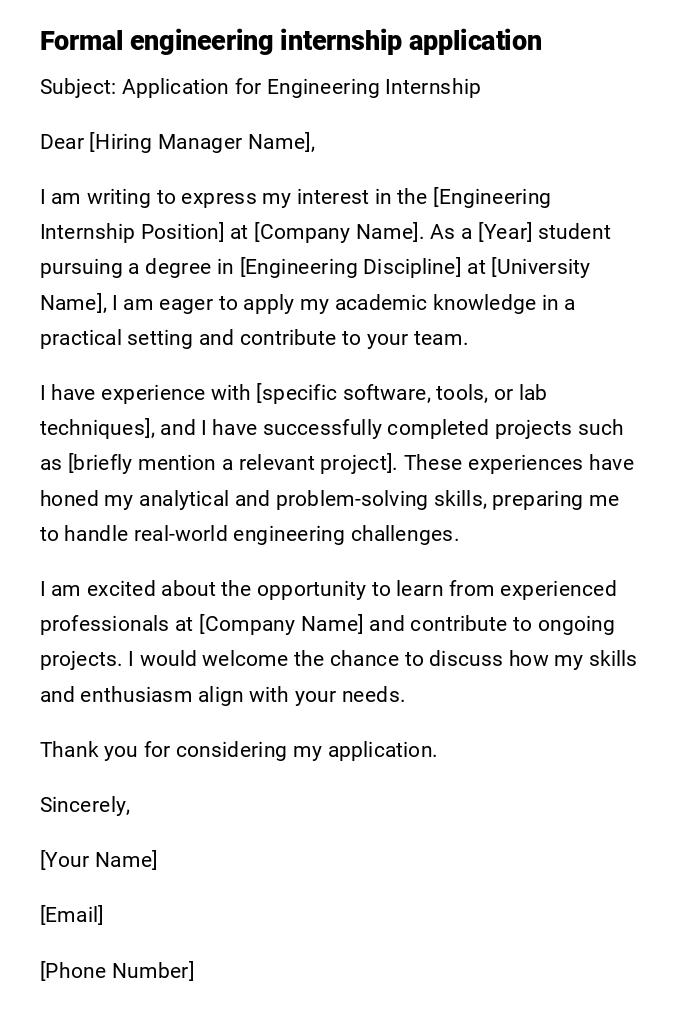This screenshot has height=1033, width=700.
Task: Select the [briefly mention a relevant project] placeholder
Action: pos(230,463)
